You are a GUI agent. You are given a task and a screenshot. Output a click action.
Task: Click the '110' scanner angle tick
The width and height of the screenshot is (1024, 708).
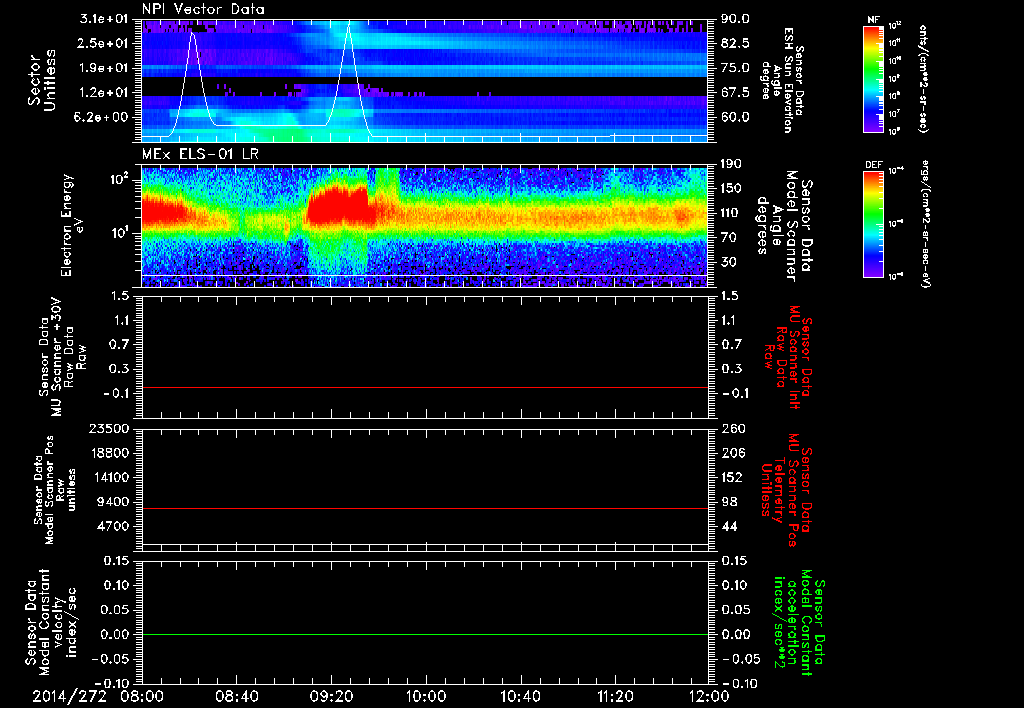click(732, 213)
